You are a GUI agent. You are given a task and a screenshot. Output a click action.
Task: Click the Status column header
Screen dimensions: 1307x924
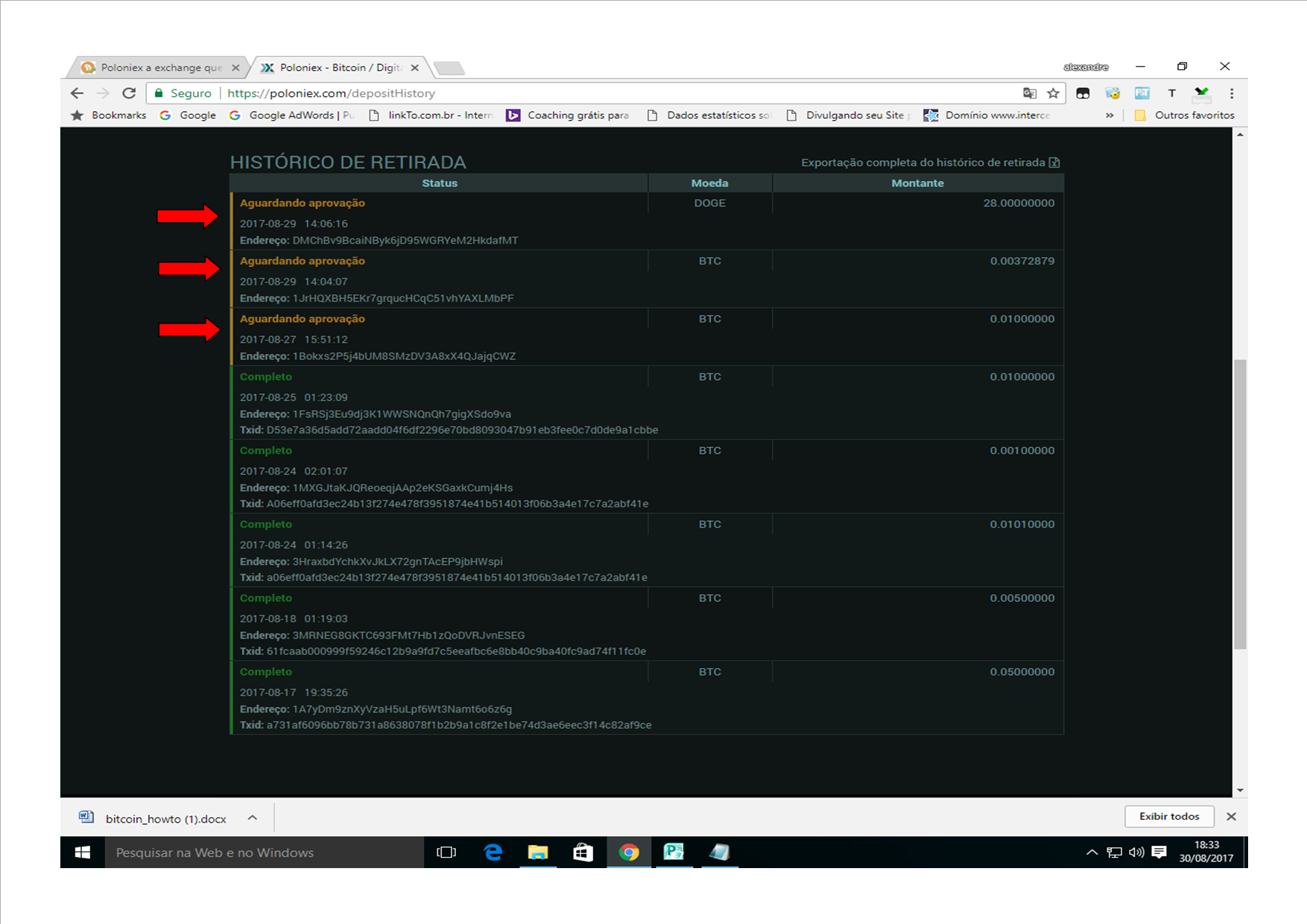[x=440, y=183]
